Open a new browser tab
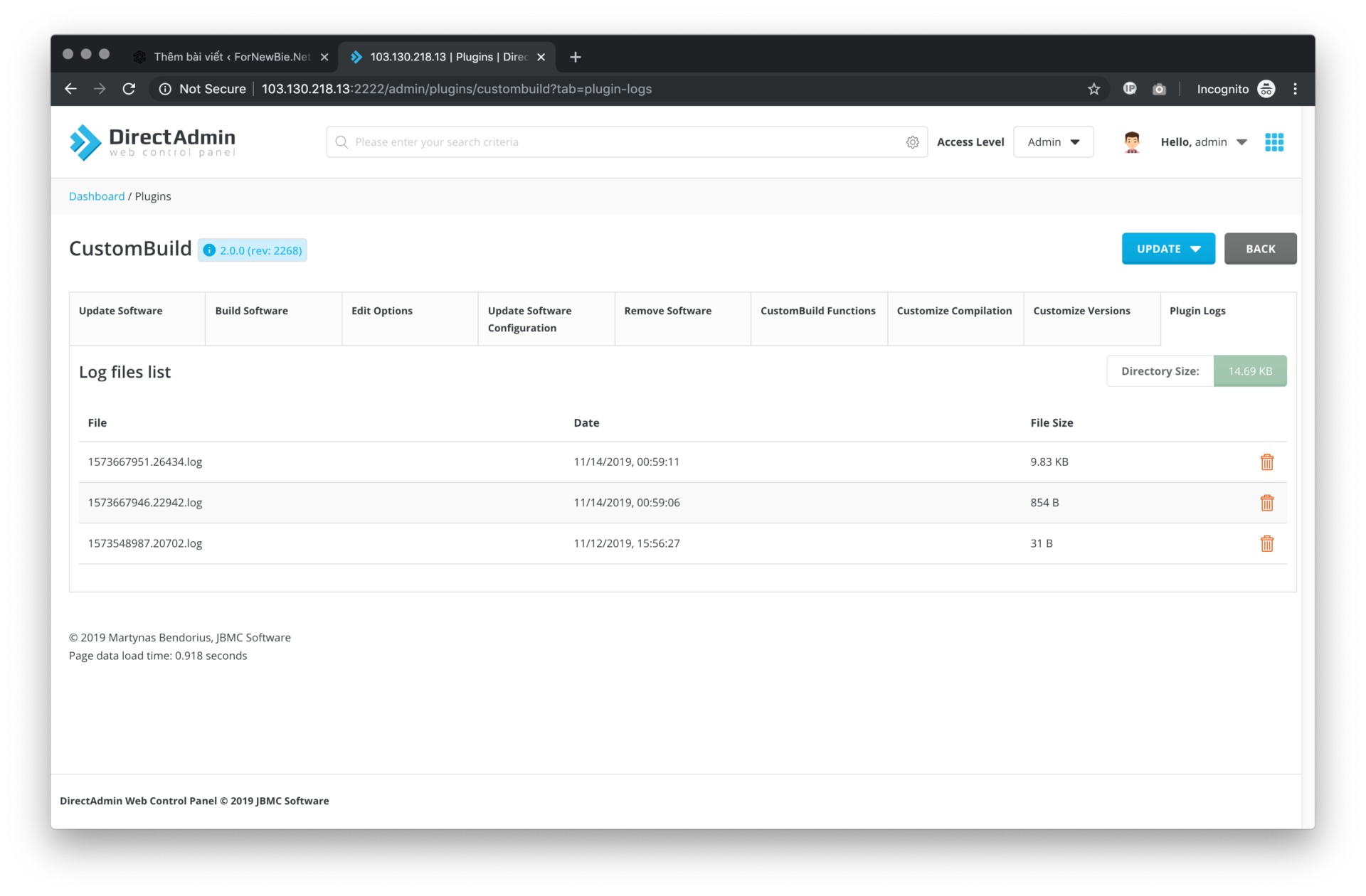 tap(575, 57)
